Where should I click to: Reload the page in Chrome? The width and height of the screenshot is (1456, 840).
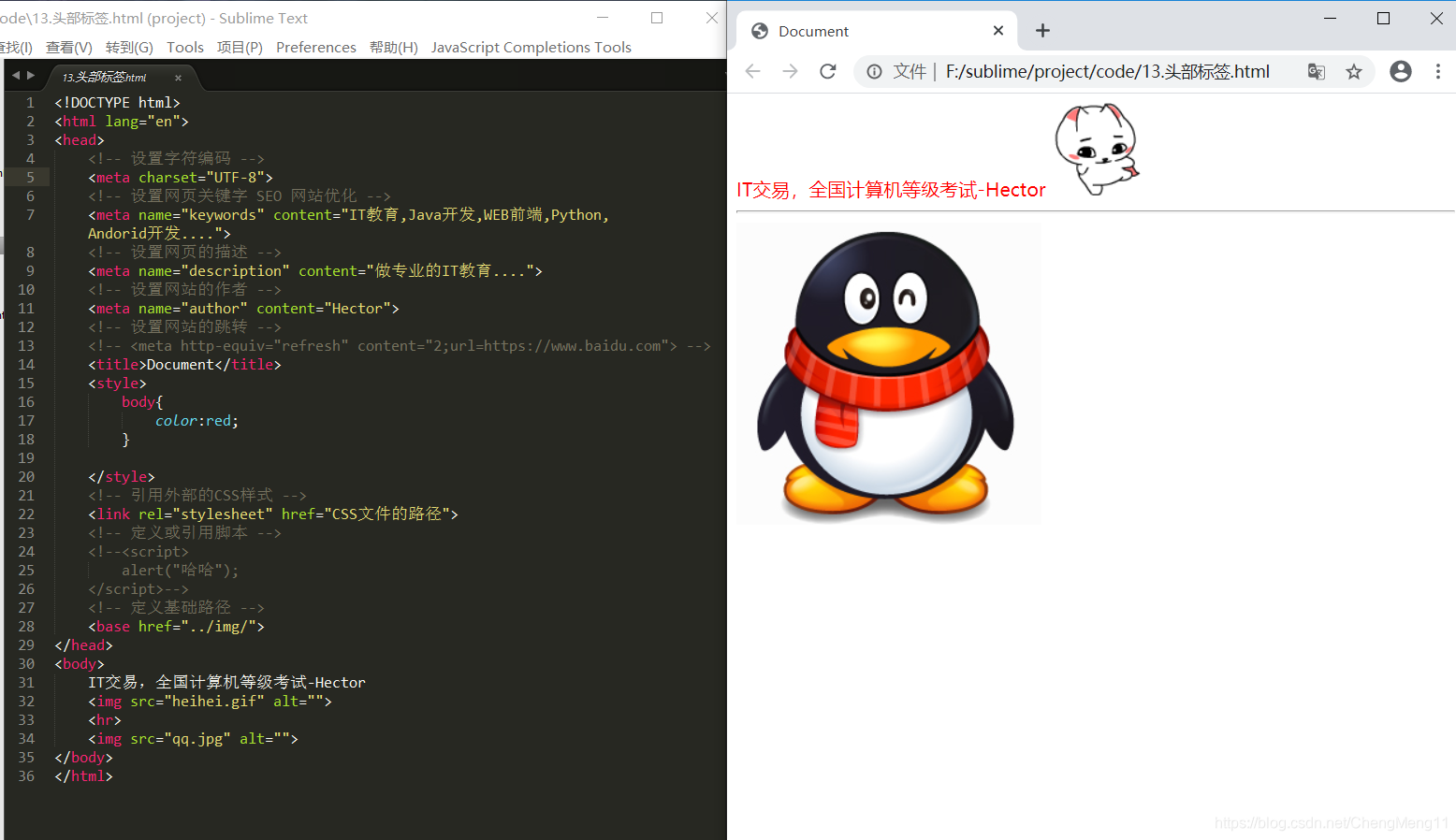point(828,71)
